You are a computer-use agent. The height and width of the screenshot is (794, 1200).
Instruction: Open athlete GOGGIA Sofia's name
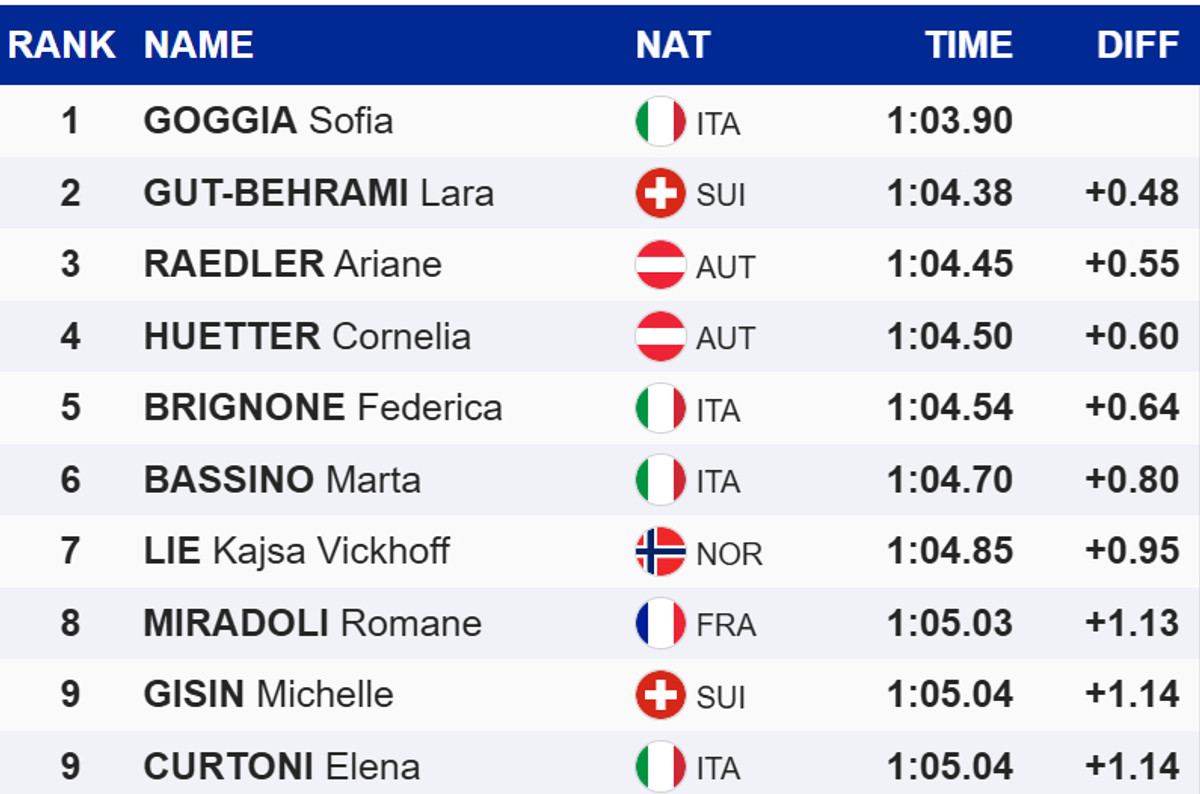268,121
